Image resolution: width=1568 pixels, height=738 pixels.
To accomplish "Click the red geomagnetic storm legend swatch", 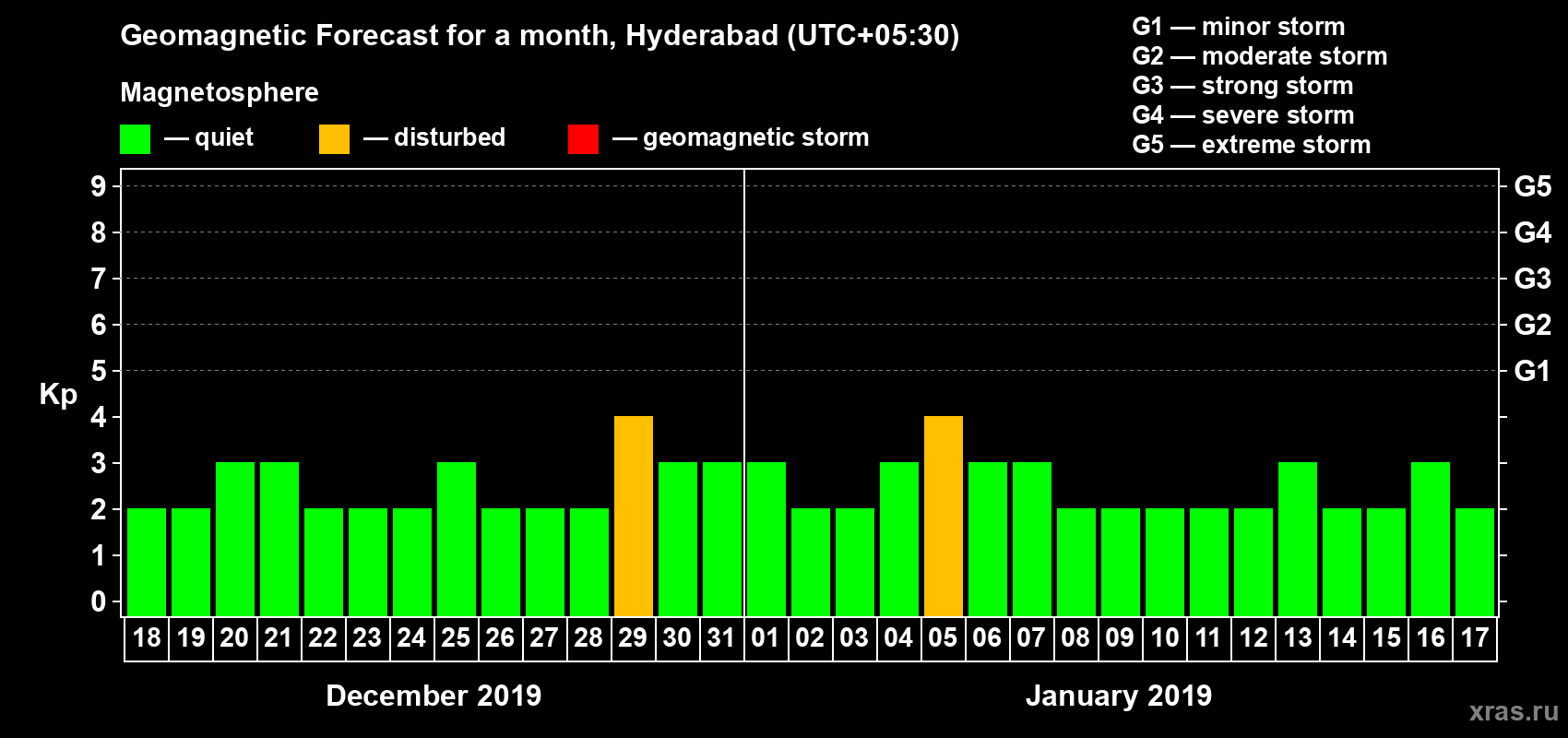I will click(583, 139).
